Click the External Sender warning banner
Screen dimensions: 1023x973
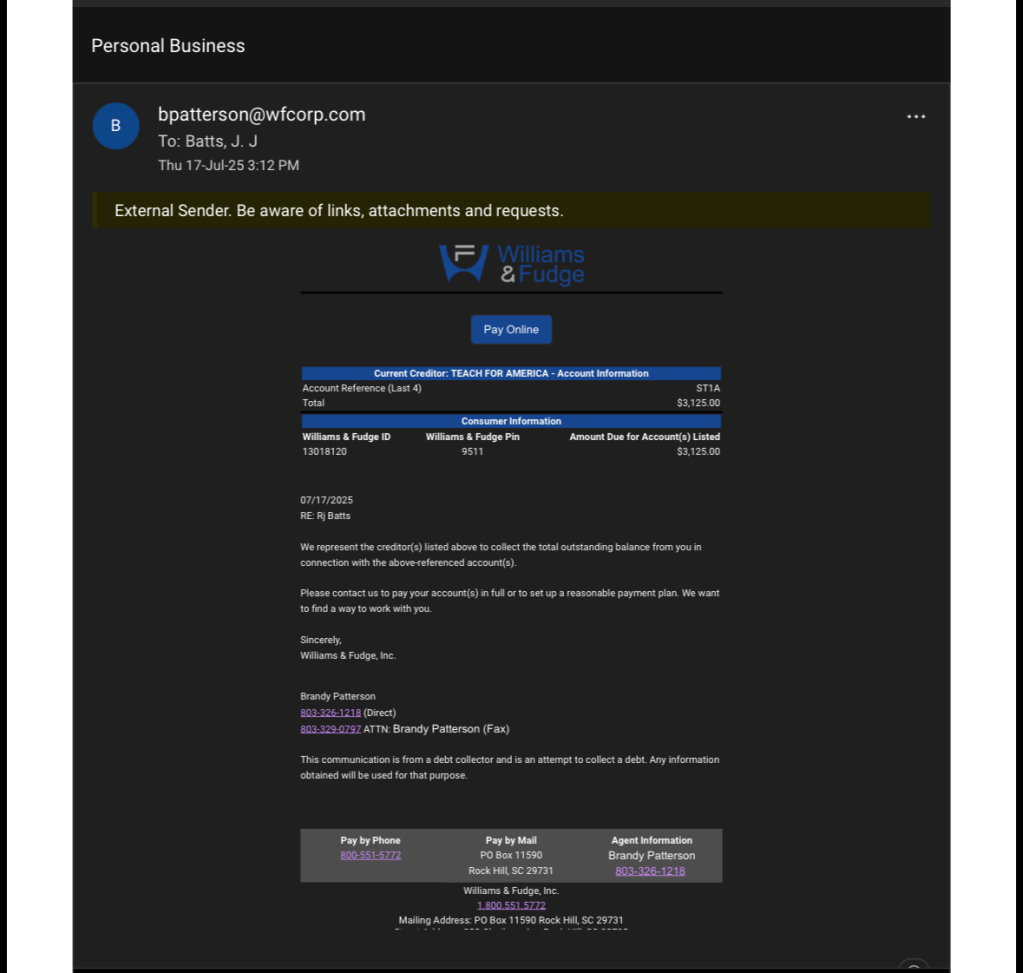pos(339,211)
